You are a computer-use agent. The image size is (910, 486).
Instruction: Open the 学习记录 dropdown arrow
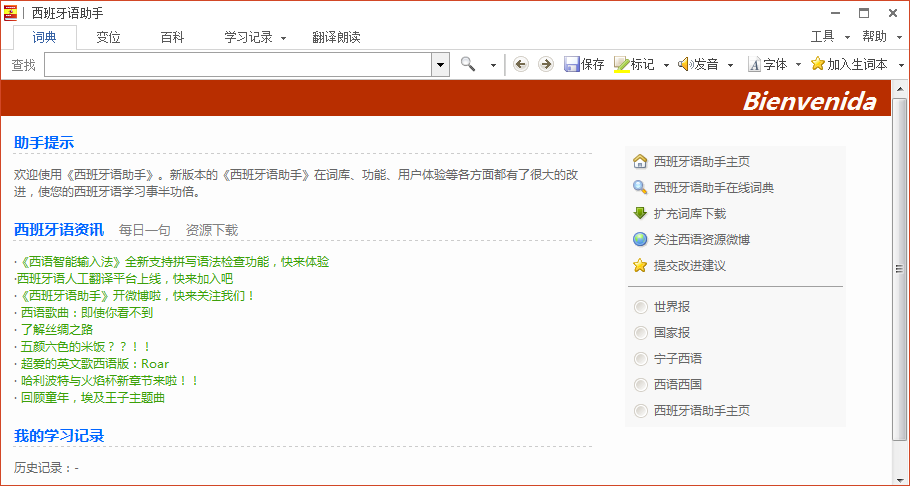[283, 38]
